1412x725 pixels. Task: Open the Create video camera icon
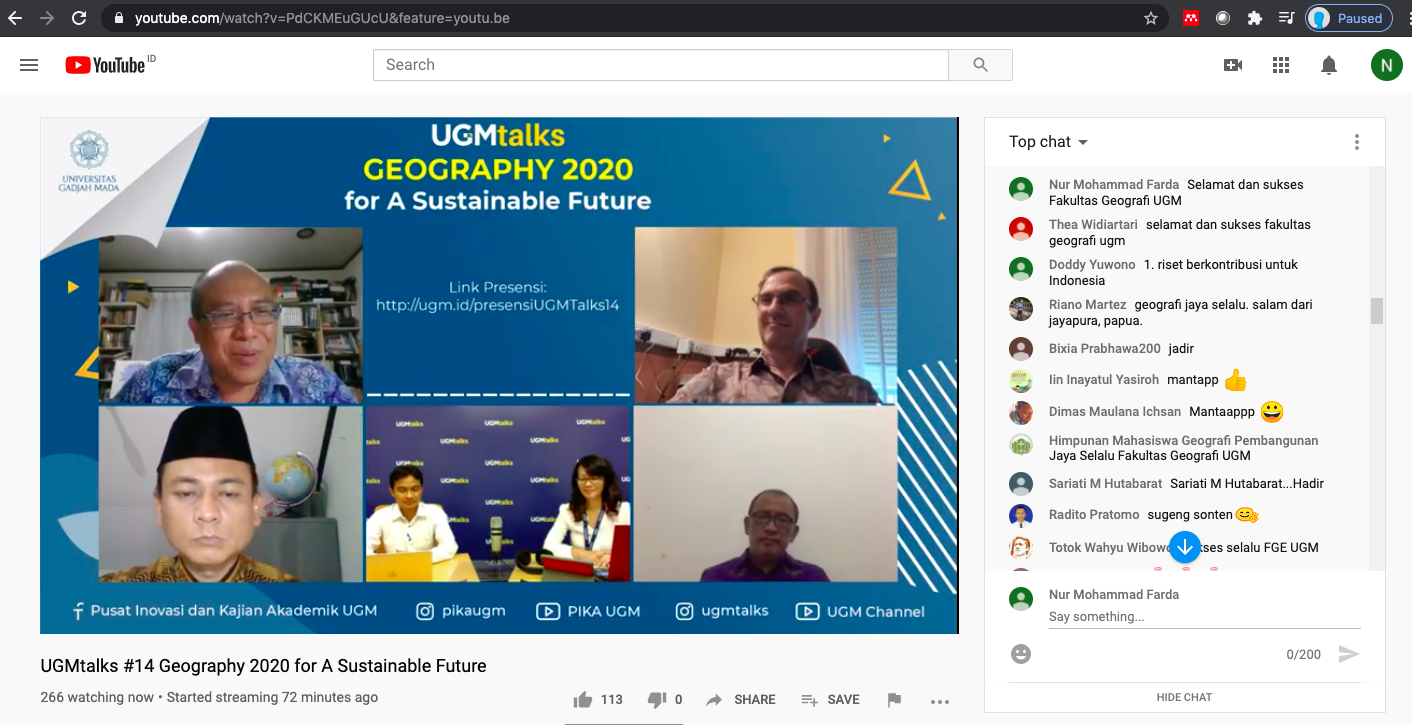(x=1233, y=65)
